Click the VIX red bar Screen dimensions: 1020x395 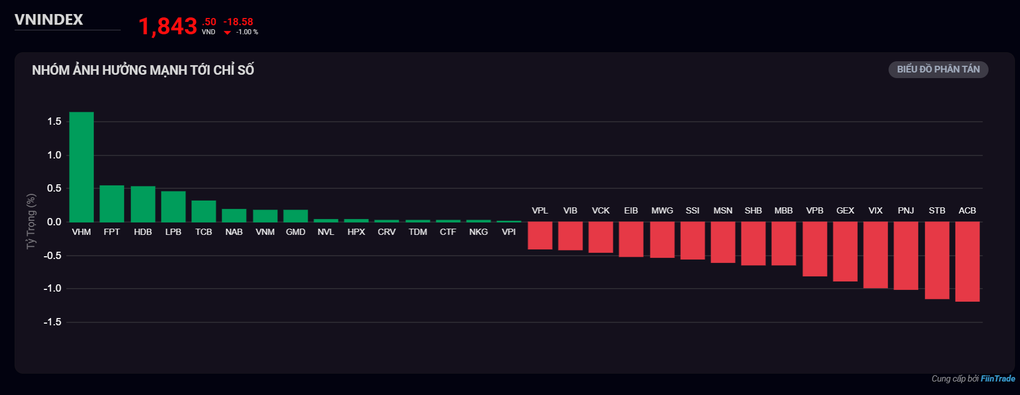click(x=876, y=255)
